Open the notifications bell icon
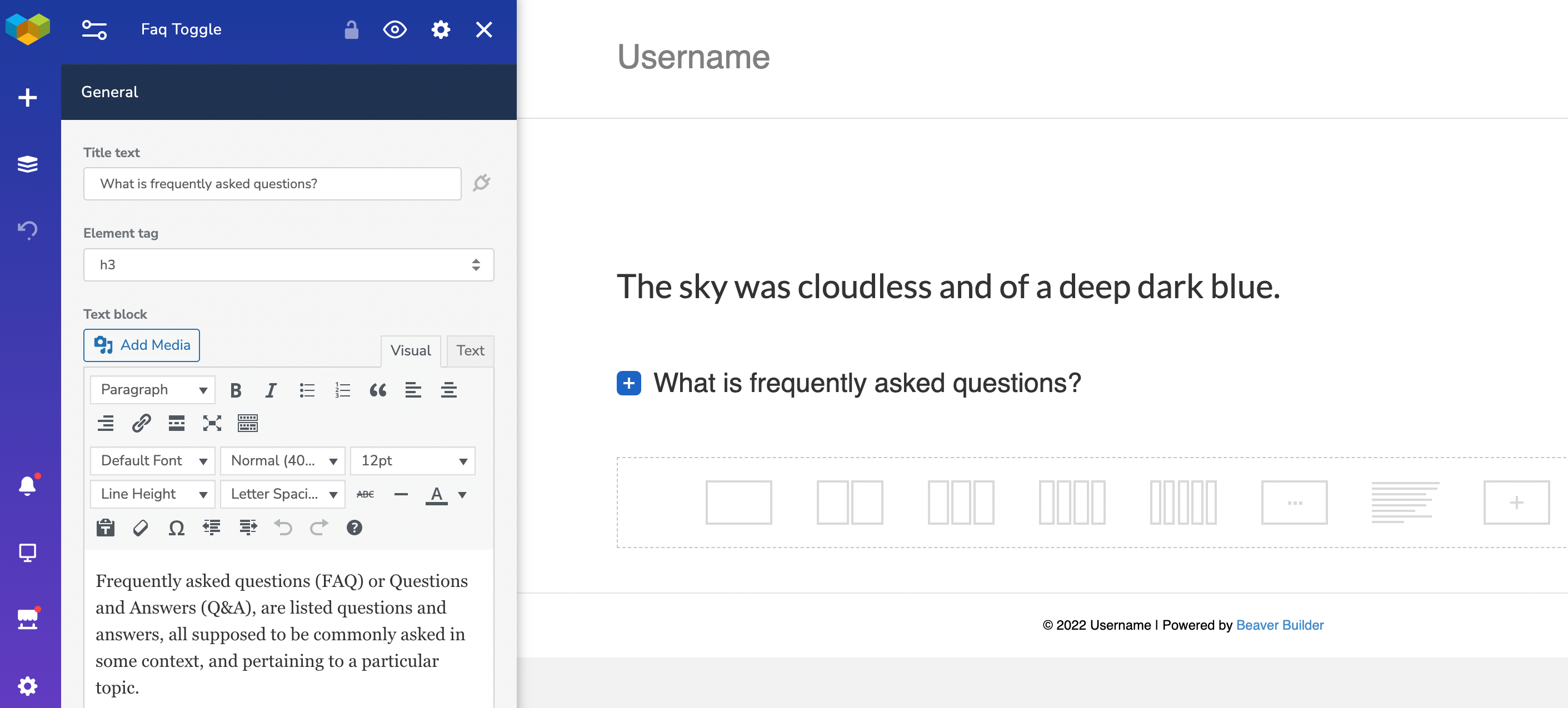Viewport: 1568px width, 708px height. click(27, 485)
